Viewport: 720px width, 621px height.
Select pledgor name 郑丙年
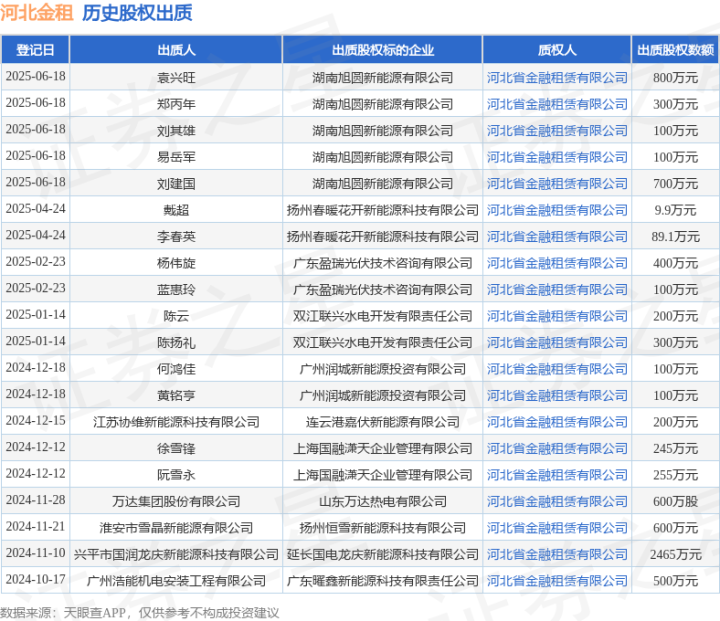(x=176, y=104)
